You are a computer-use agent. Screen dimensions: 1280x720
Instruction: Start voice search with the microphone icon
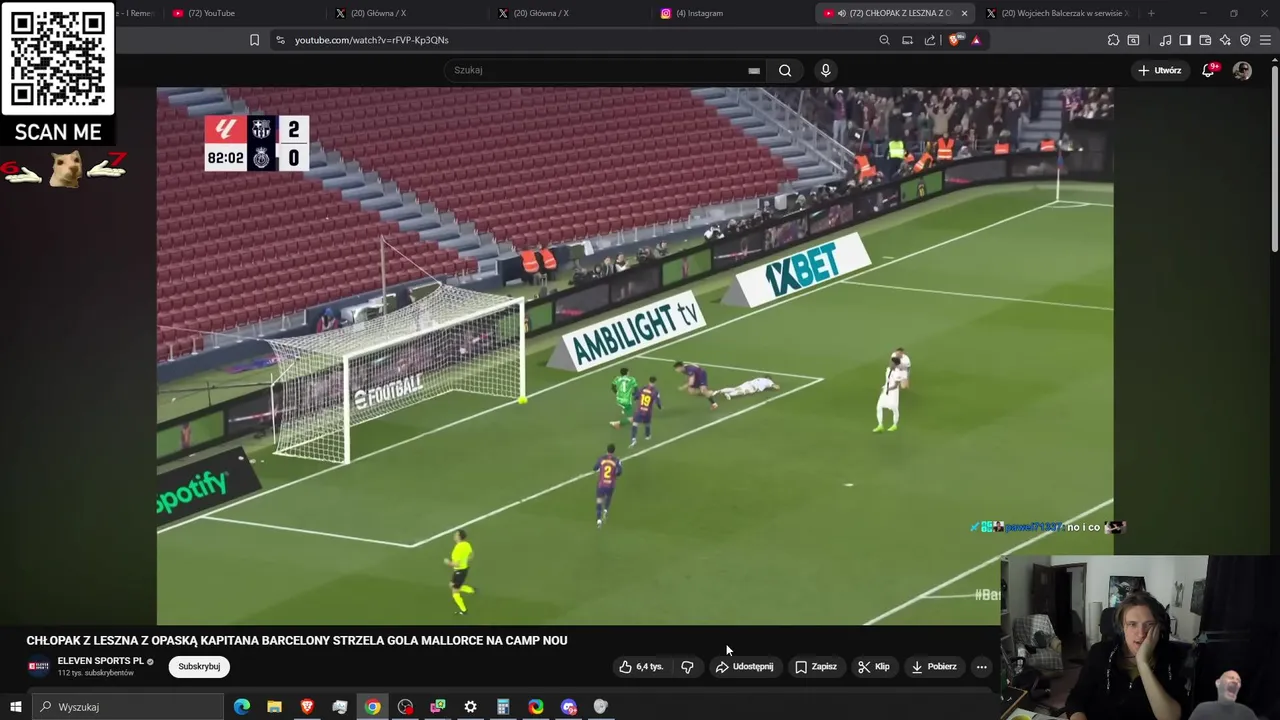point(825,70)
